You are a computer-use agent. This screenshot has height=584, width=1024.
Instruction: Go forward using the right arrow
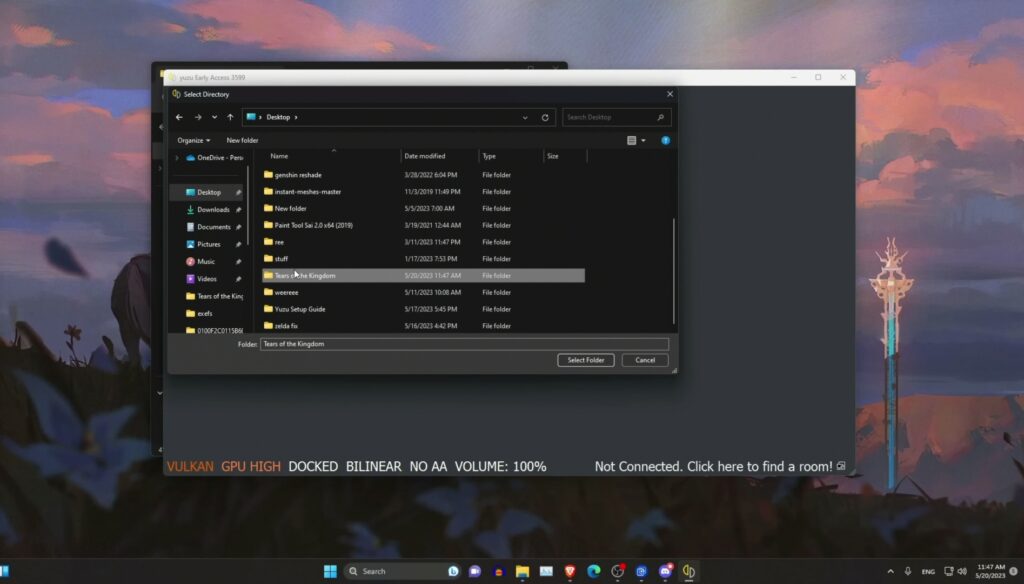198,118
